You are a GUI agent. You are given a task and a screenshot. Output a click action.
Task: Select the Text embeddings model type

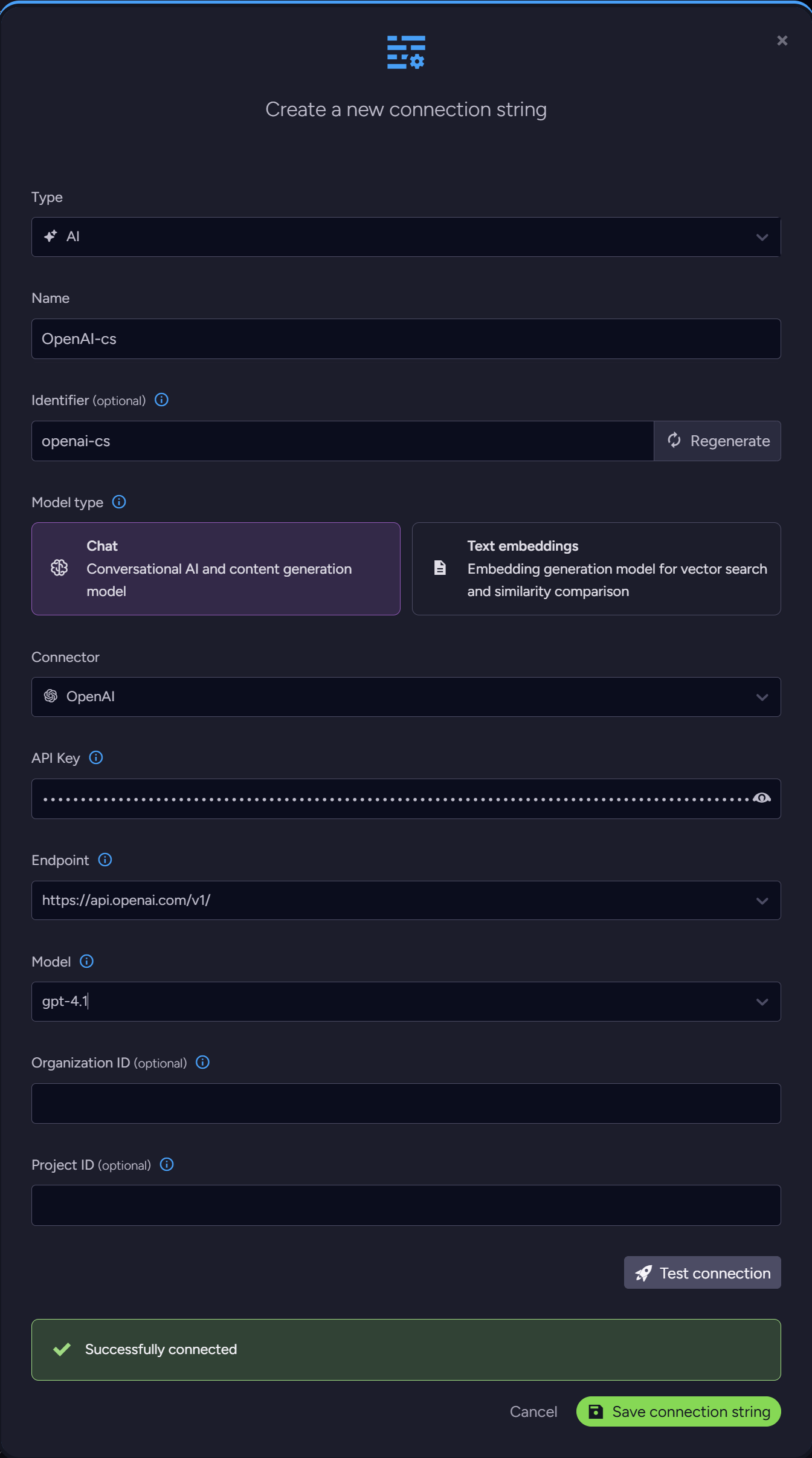point(596,569)
